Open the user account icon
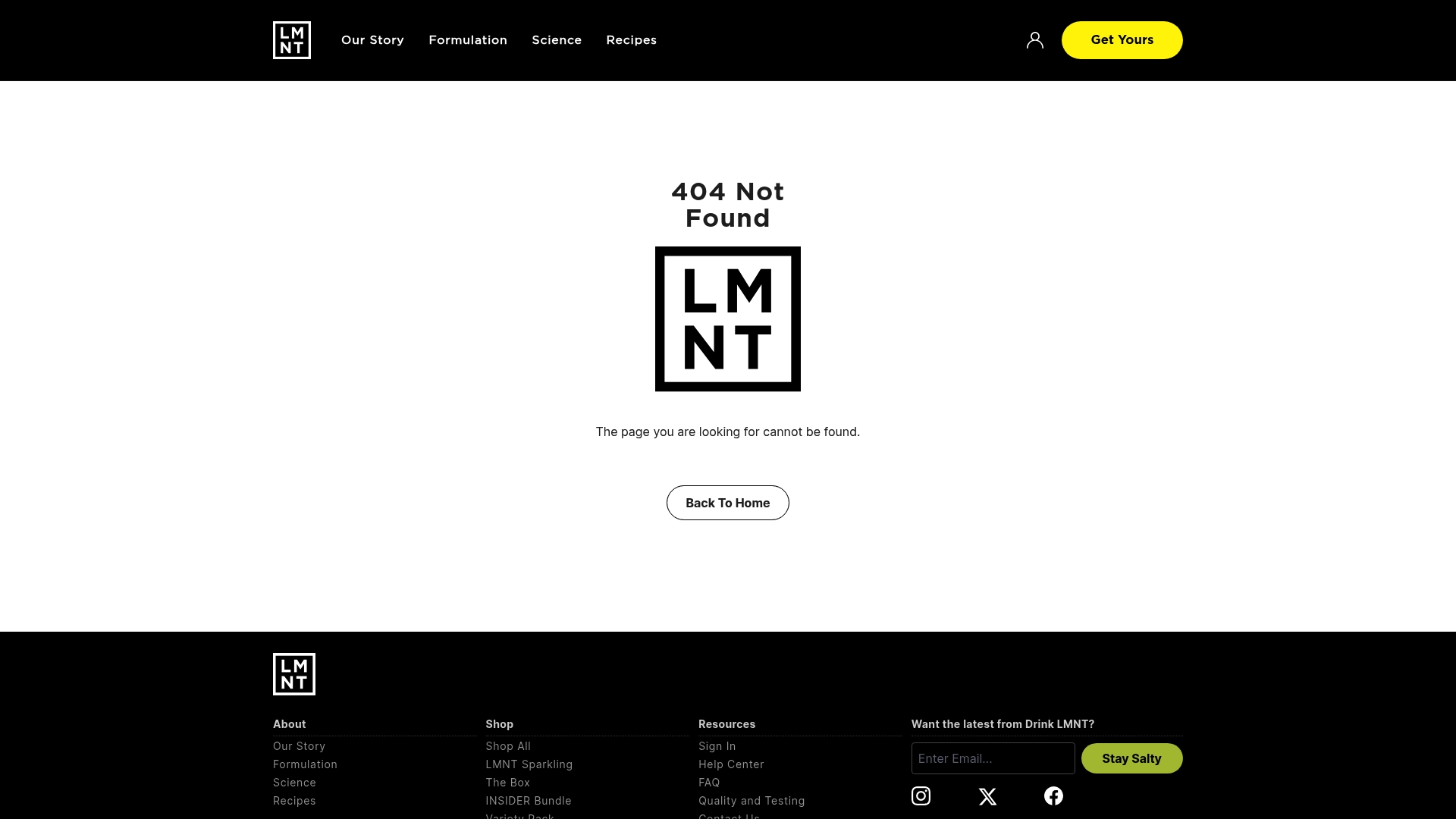The image size is (1456, 819). (x=1035, y=40)
